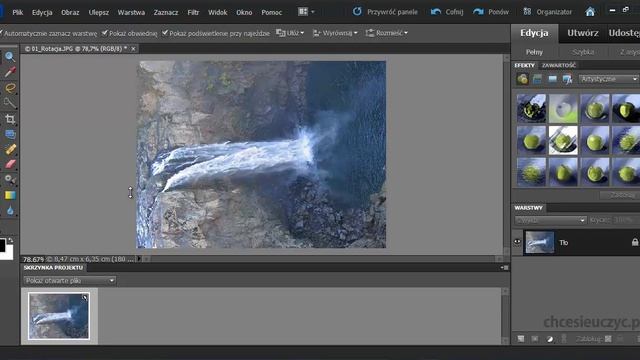Click the All effects fx icon
The width and height of the screenshot is (640, 360).
[567, 79]
